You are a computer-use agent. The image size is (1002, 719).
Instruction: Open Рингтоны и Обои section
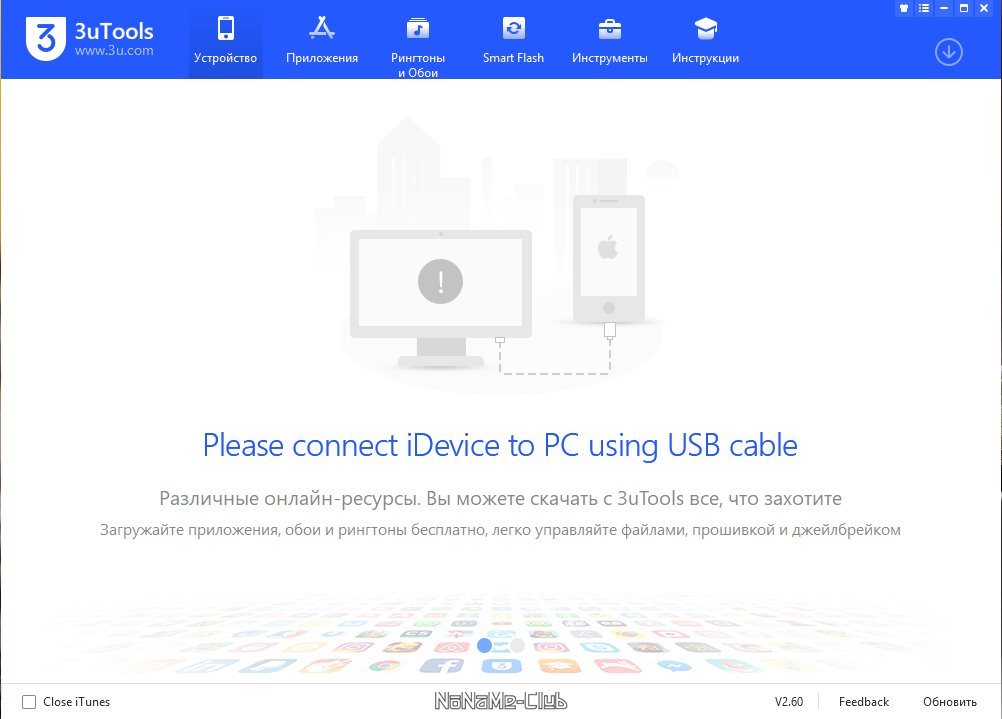tap(418, 45)
